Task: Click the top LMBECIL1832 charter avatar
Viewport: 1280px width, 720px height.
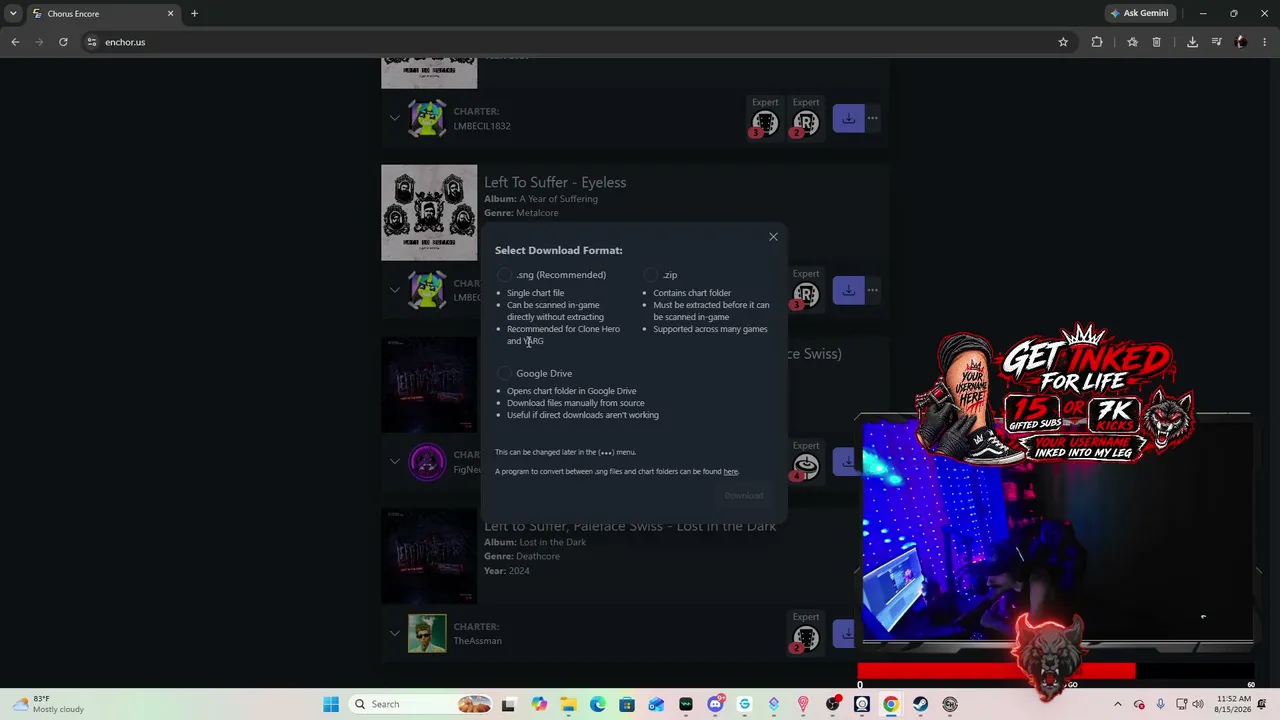Action: pyautogui.click(x=427, y=119)
